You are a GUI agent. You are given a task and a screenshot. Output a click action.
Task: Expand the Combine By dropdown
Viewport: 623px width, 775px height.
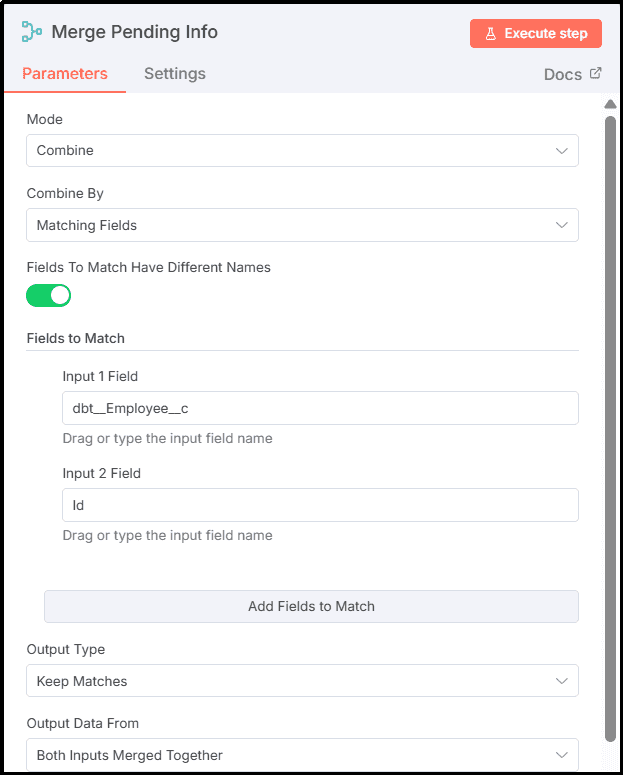(x=302, y=225)
